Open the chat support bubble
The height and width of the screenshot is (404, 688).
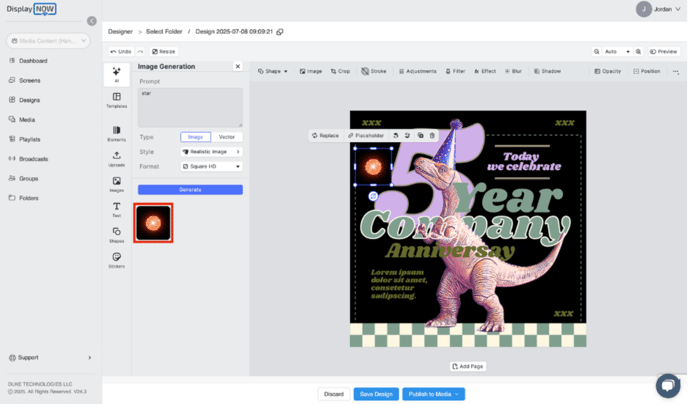668,386
